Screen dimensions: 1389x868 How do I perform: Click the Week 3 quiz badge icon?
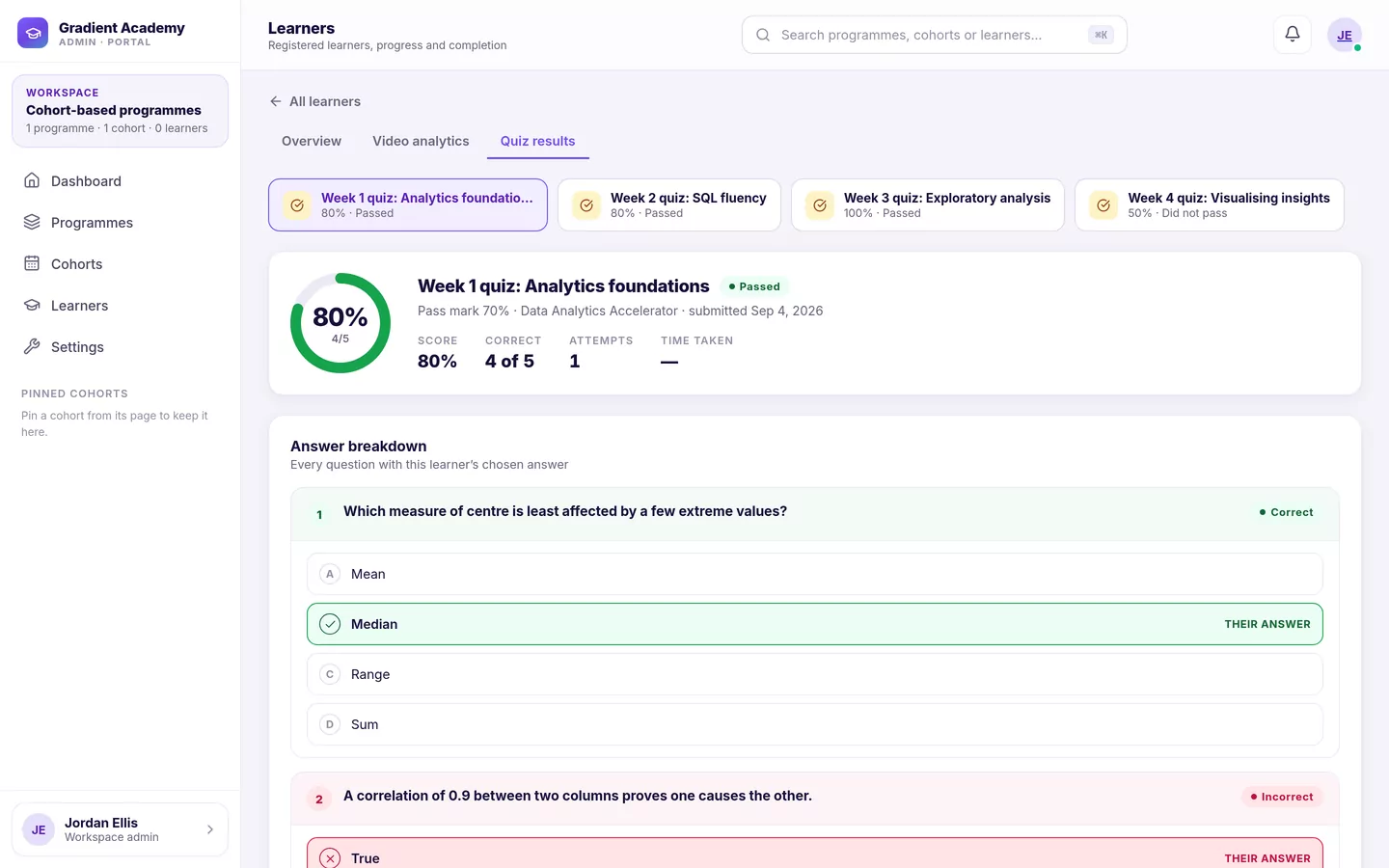coord(820,205)
